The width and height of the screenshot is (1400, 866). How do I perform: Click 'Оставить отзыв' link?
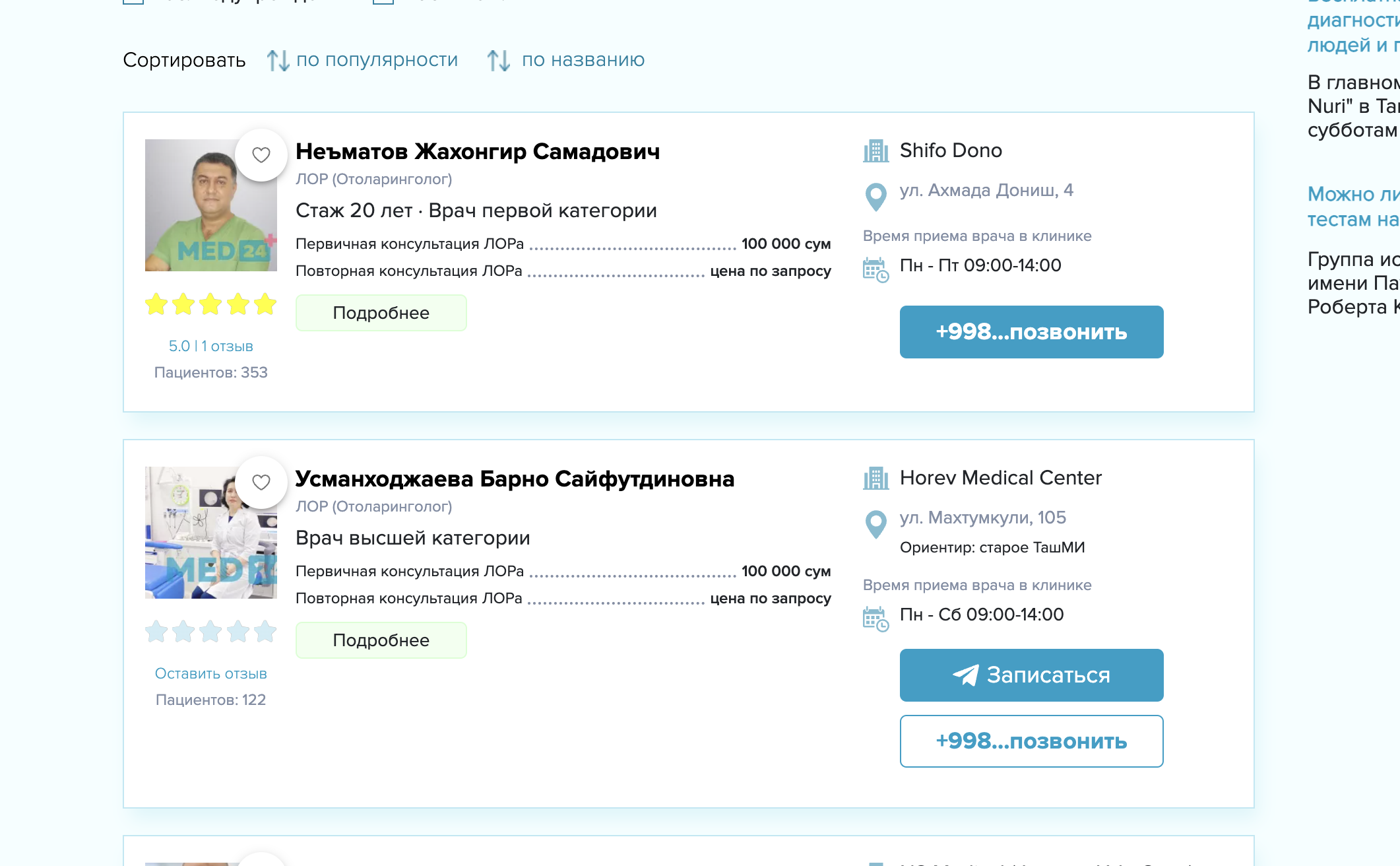210,673
